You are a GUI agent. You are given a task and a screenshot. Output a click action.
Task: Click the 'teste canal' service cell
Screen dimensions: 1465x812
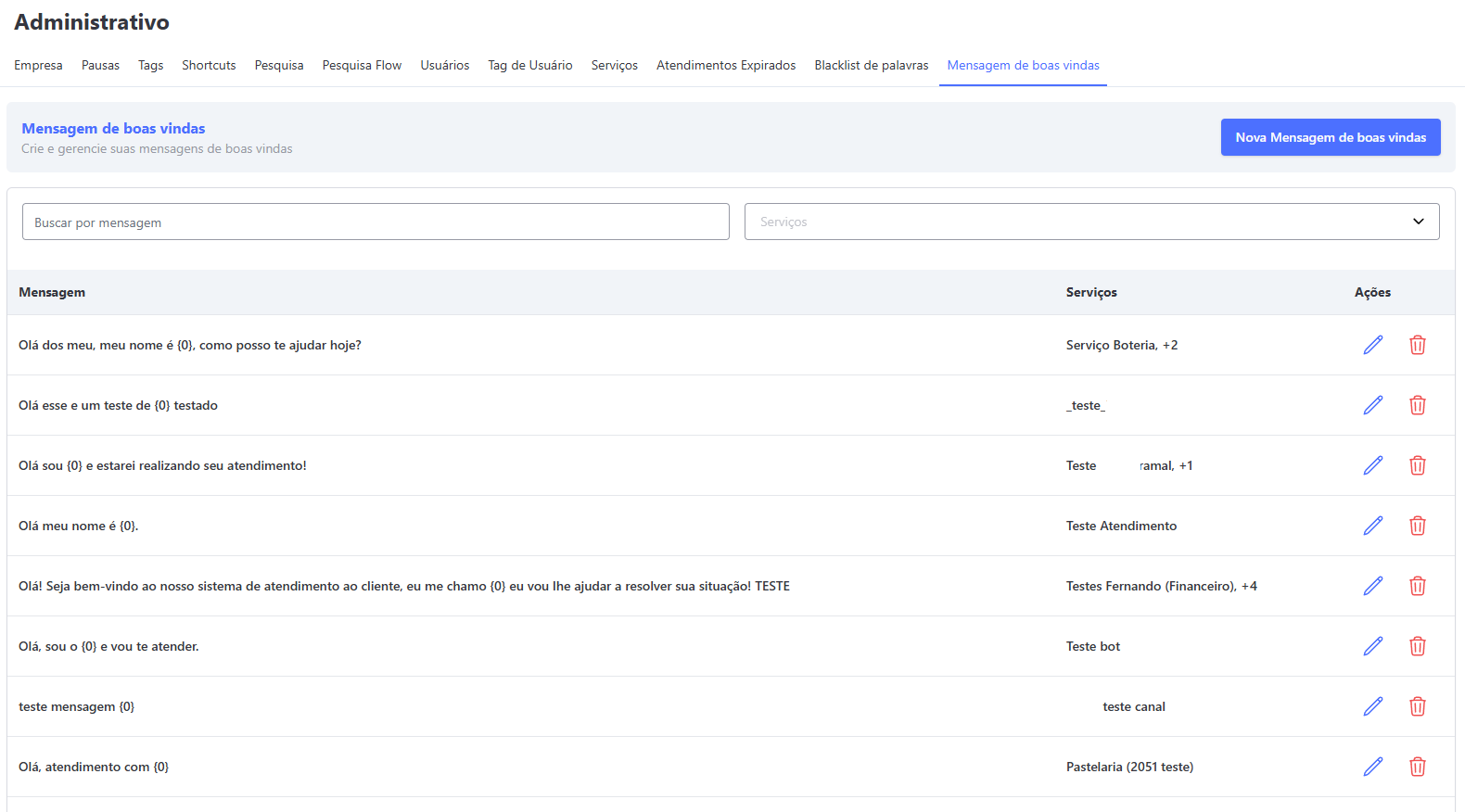tap(1134, 706)
